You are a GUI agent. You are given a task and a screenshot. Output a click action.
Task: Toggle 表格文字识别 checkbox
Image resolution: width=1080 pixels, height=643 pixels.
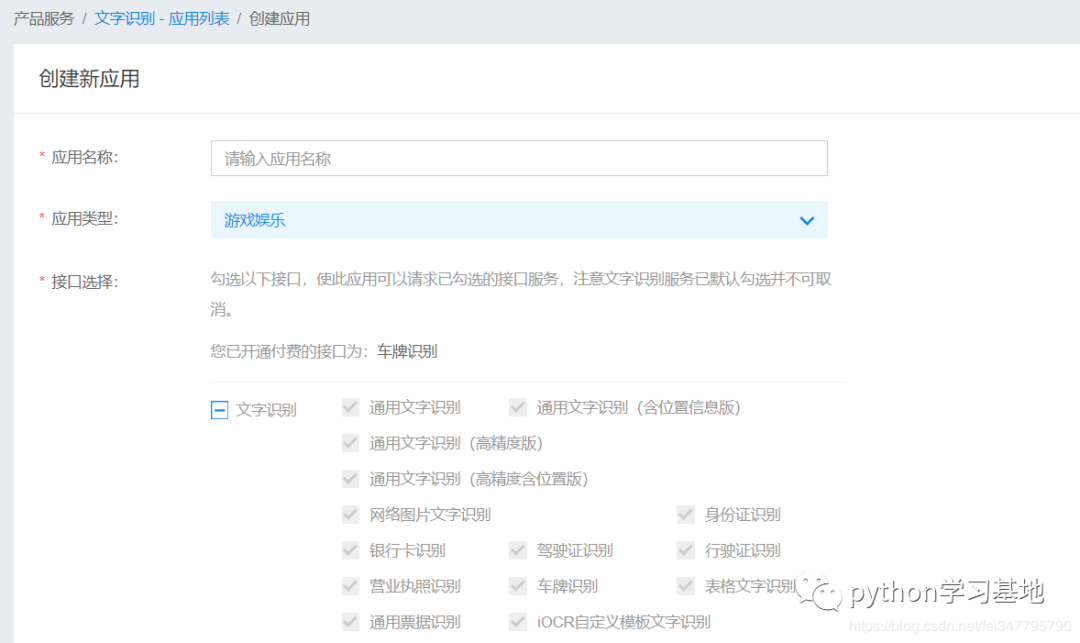point(686,587)
